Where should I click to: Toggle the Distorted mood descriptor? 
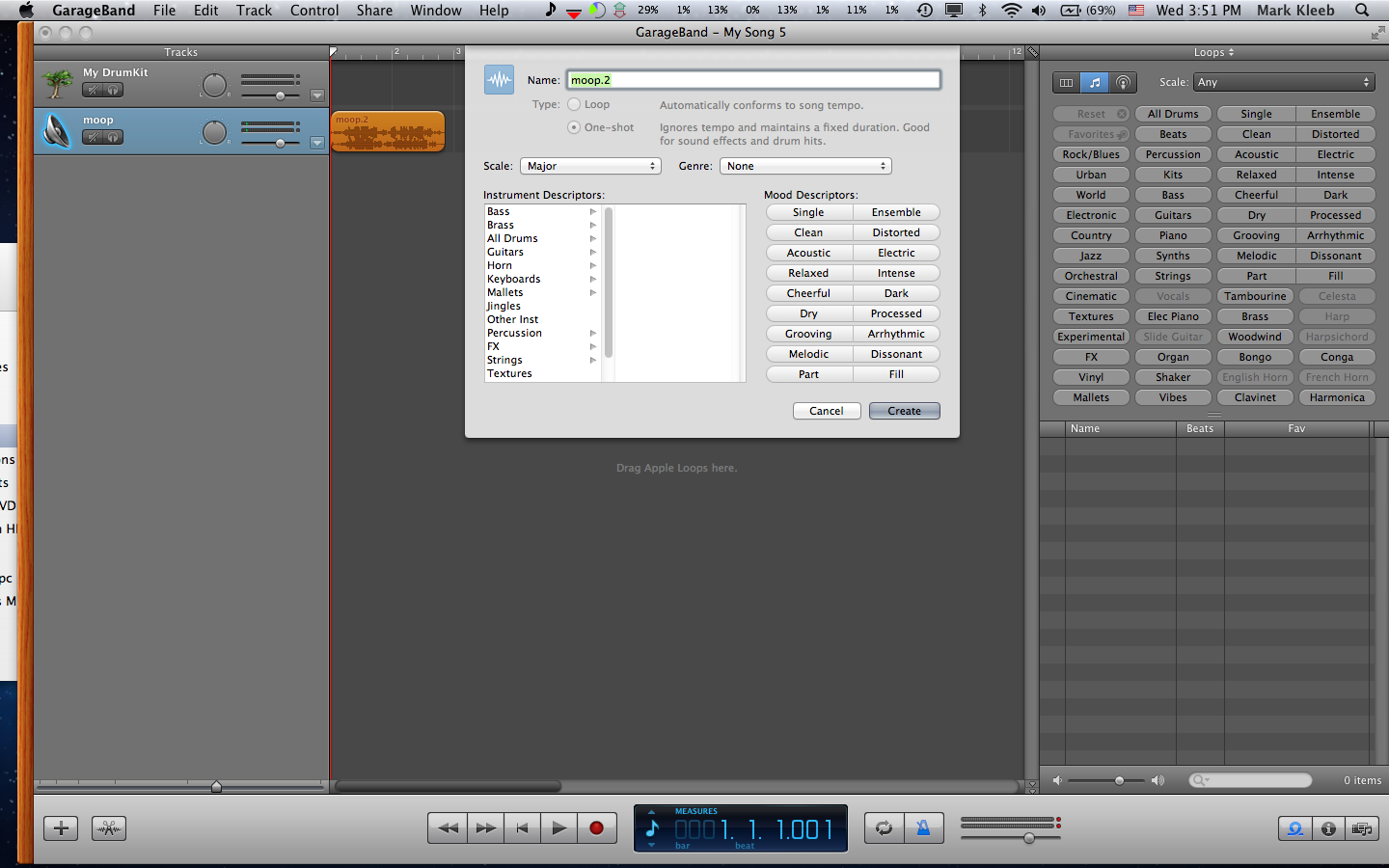[896, 232]
